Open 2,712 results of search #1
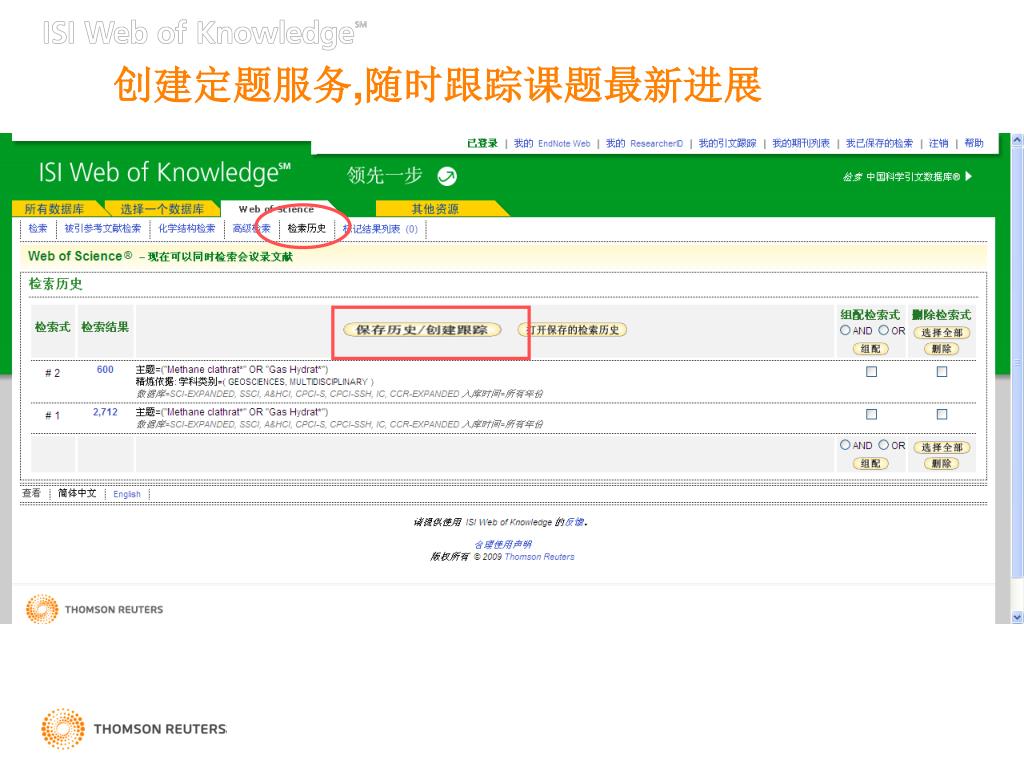 (105, 412)
